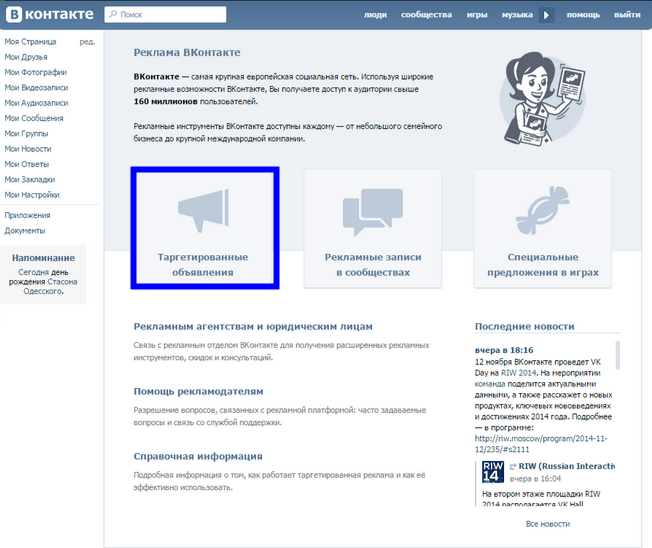Click the speech bubbles community posts icon
Image resolution: width=652 pixels, height=548 pixels.
(x=372, y=211)
